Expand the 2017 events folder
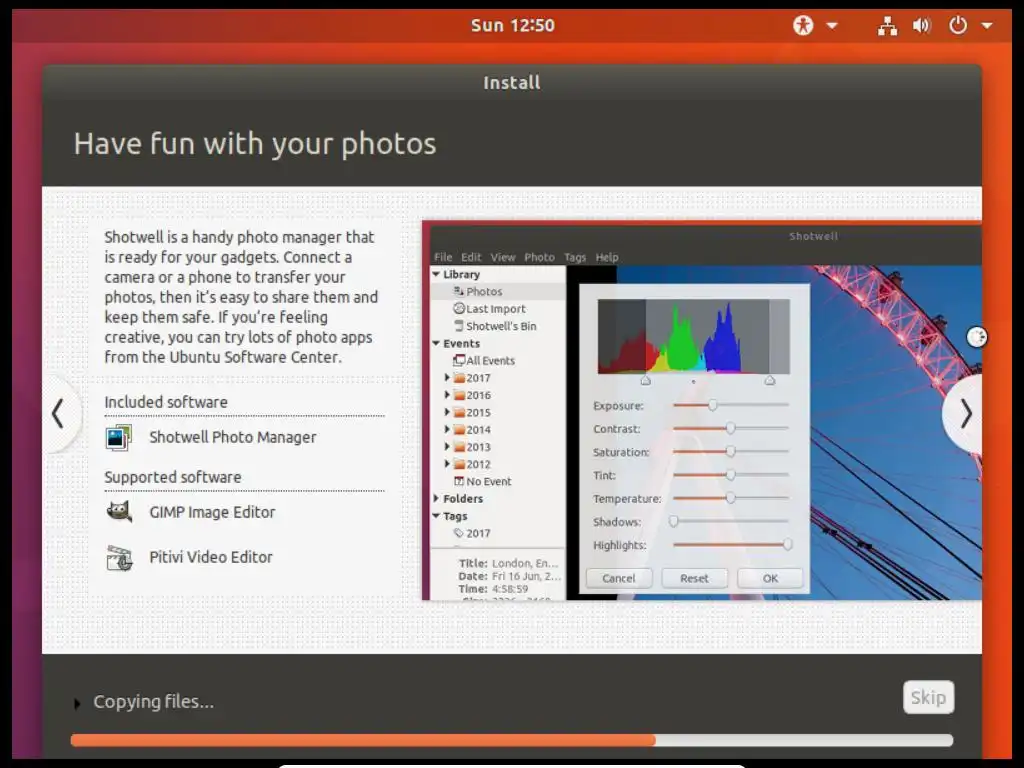The width and height of the screenshot is (1024, 768). [x=447, y=377]
